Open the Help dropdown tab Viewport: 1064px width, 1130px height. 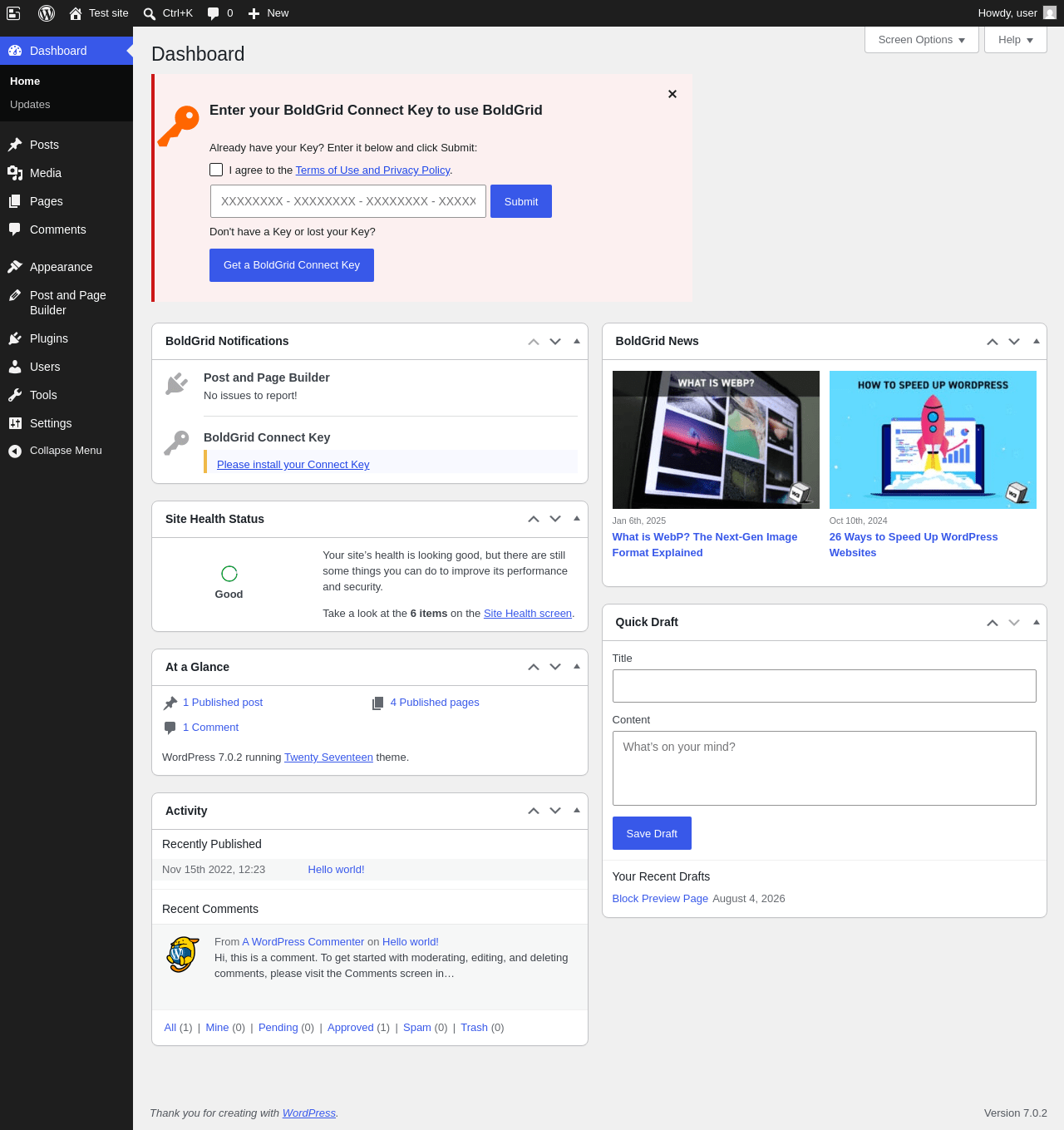pyautogui.click(x=1016, y=40)
